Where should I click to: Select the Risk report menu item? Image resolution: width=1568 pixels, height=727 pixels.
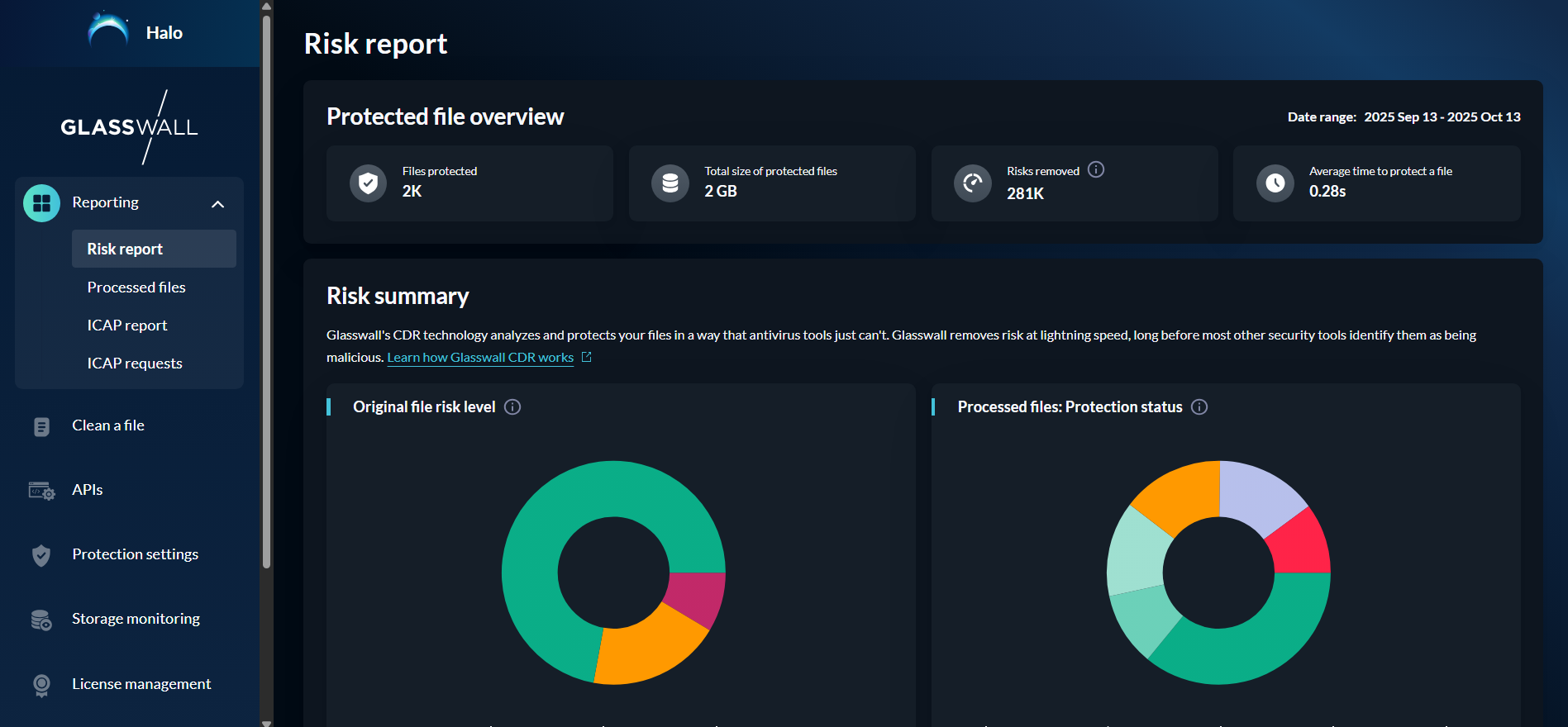coord(125,249)
